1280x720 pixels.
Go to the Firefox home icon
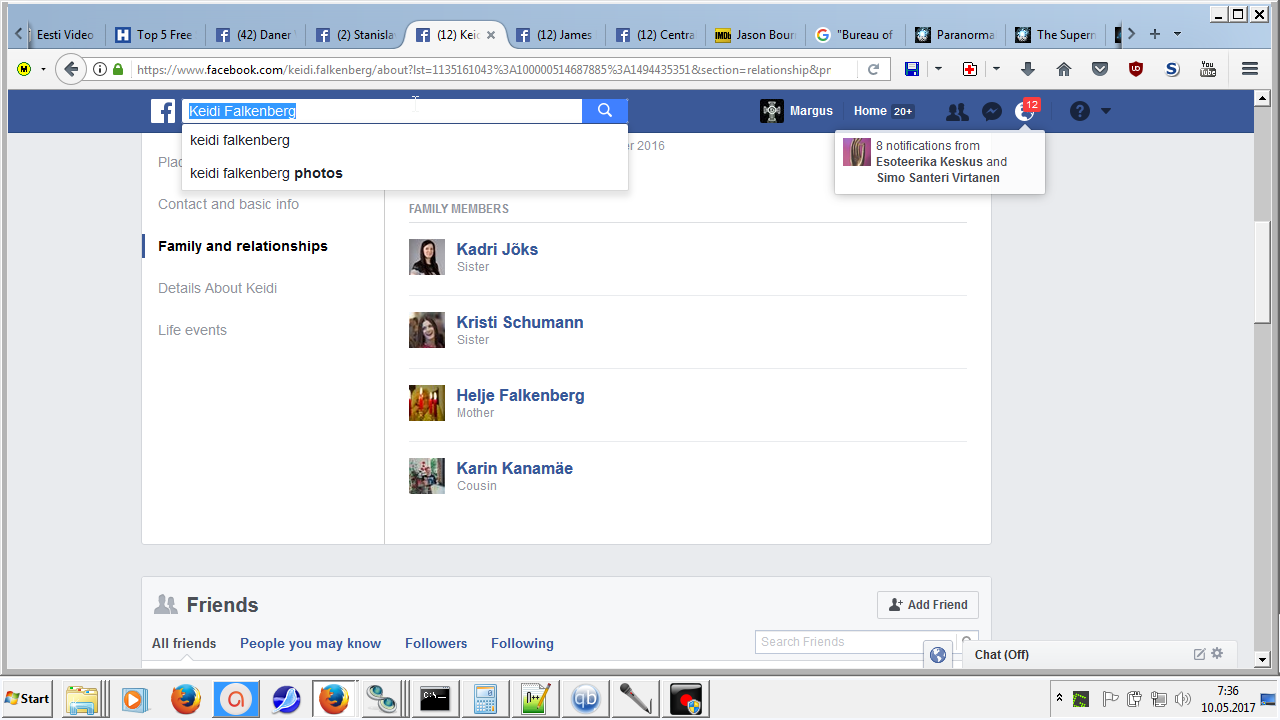click(1064, 69)
